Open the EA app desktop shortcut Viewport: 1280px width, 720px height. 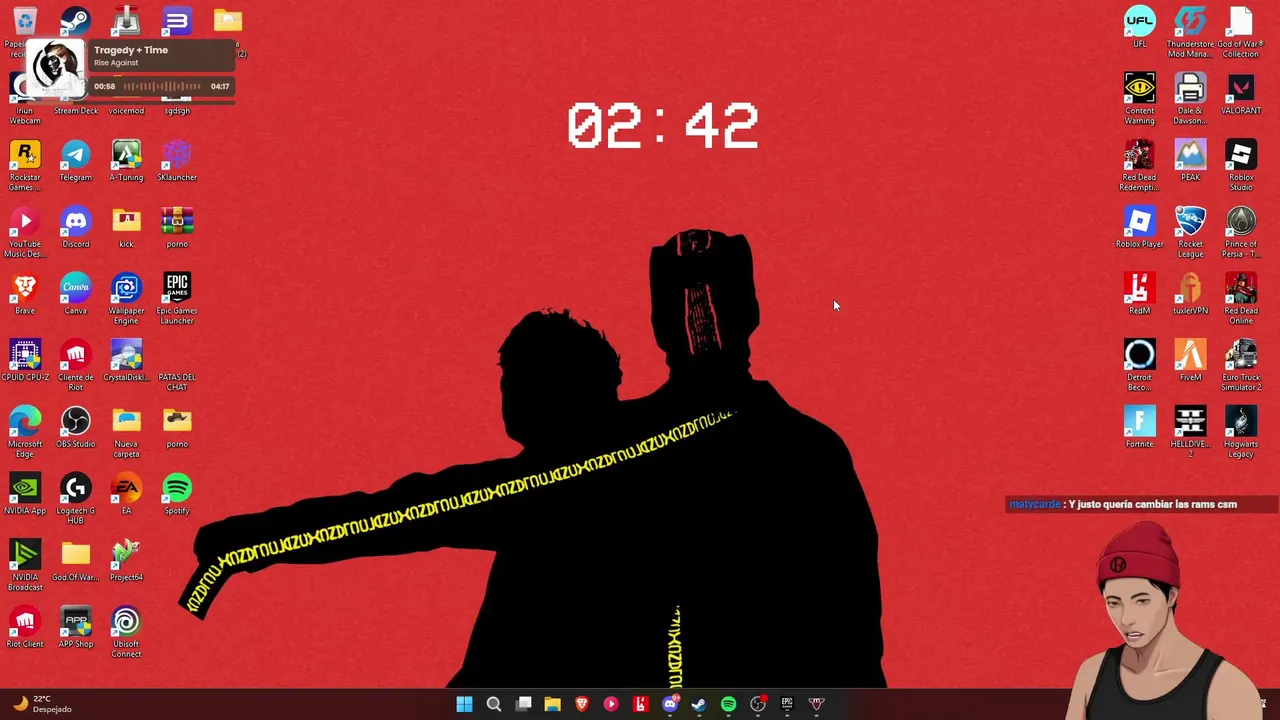pos(126,495)
